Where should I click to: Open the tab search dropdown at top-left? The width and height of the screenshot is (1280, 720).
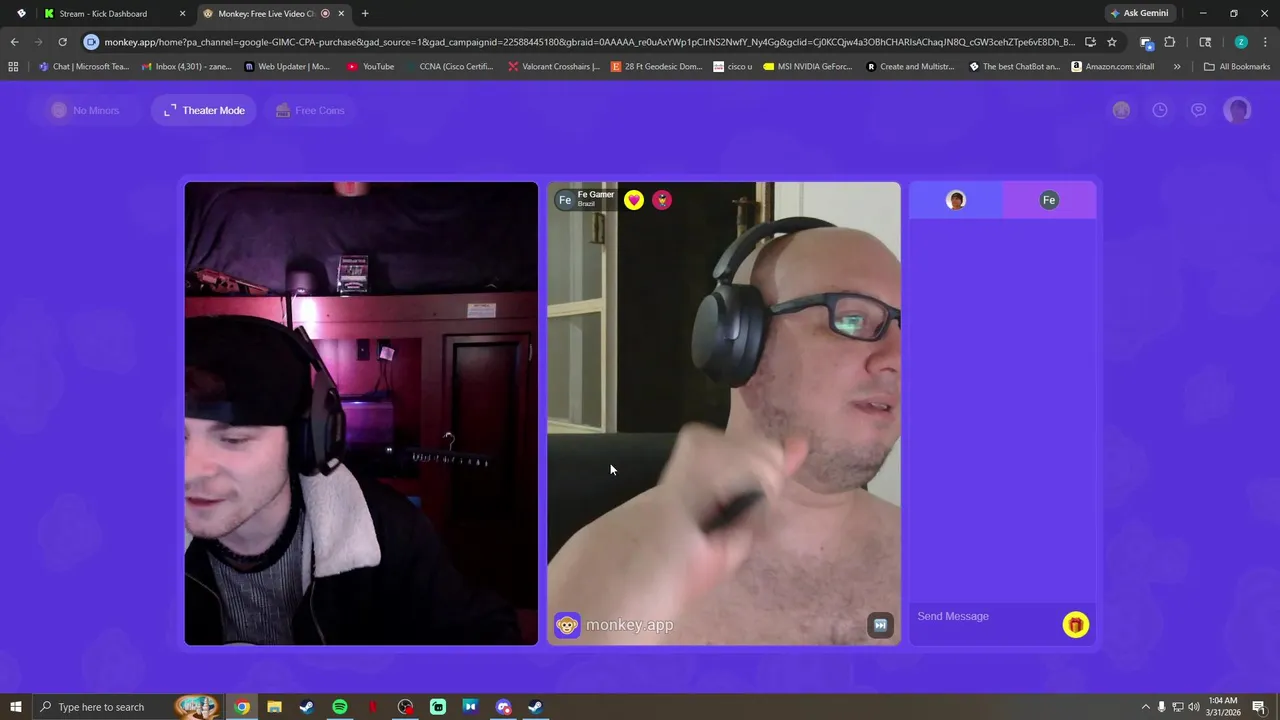(21, 14)
